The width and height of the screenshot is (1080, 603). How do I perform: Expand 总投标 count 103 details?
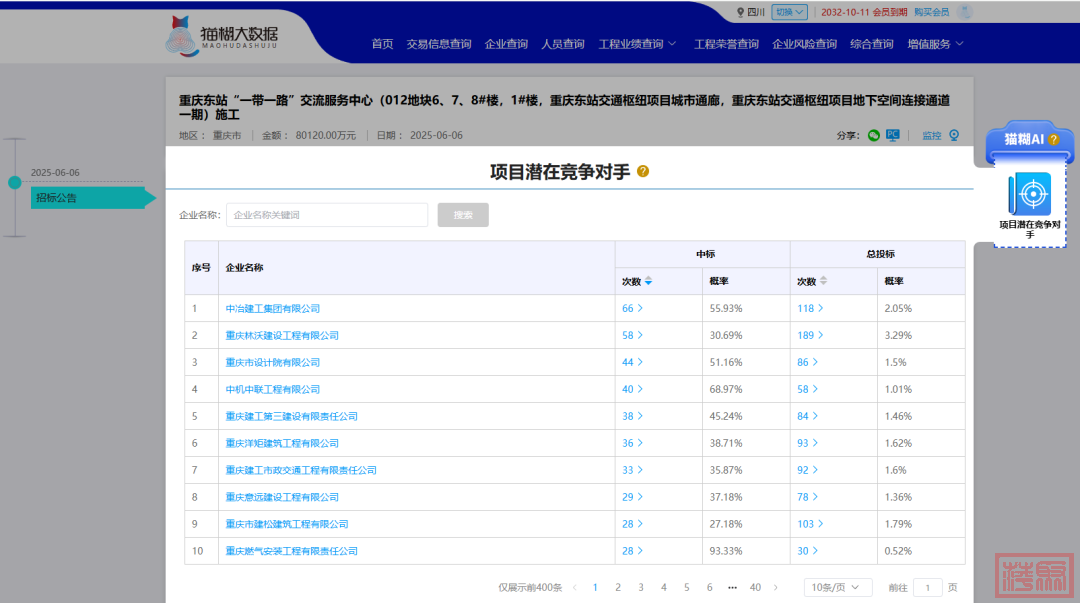tap(810, 524)
